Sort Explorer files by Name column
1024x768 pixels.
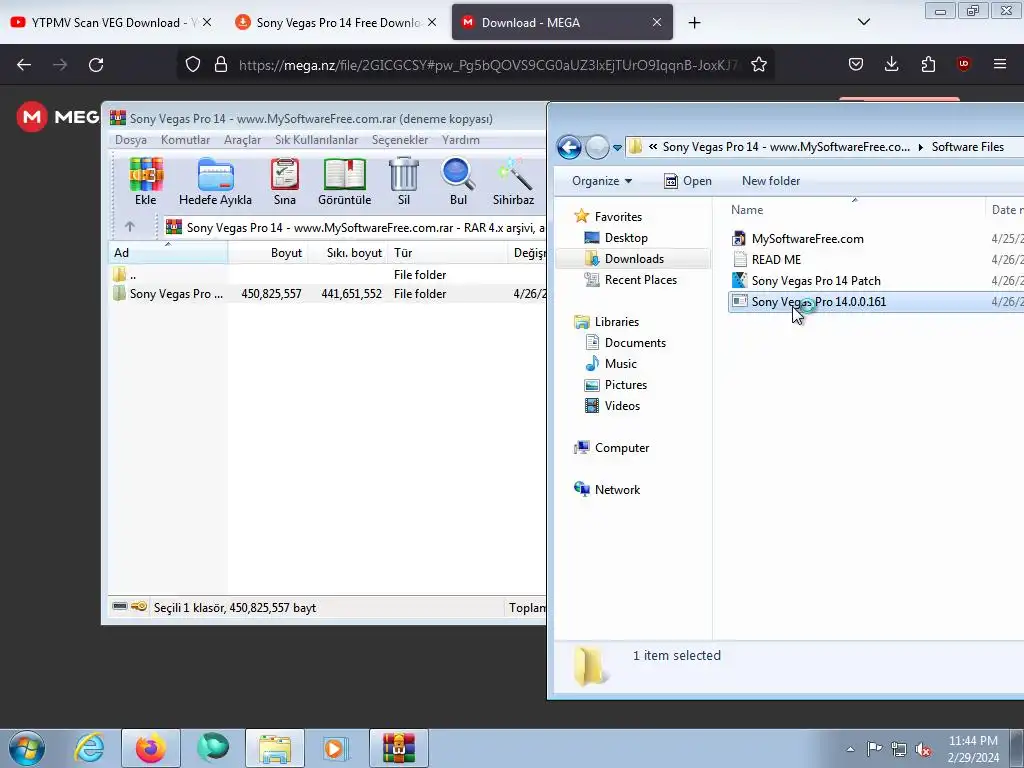pos(746,210)
